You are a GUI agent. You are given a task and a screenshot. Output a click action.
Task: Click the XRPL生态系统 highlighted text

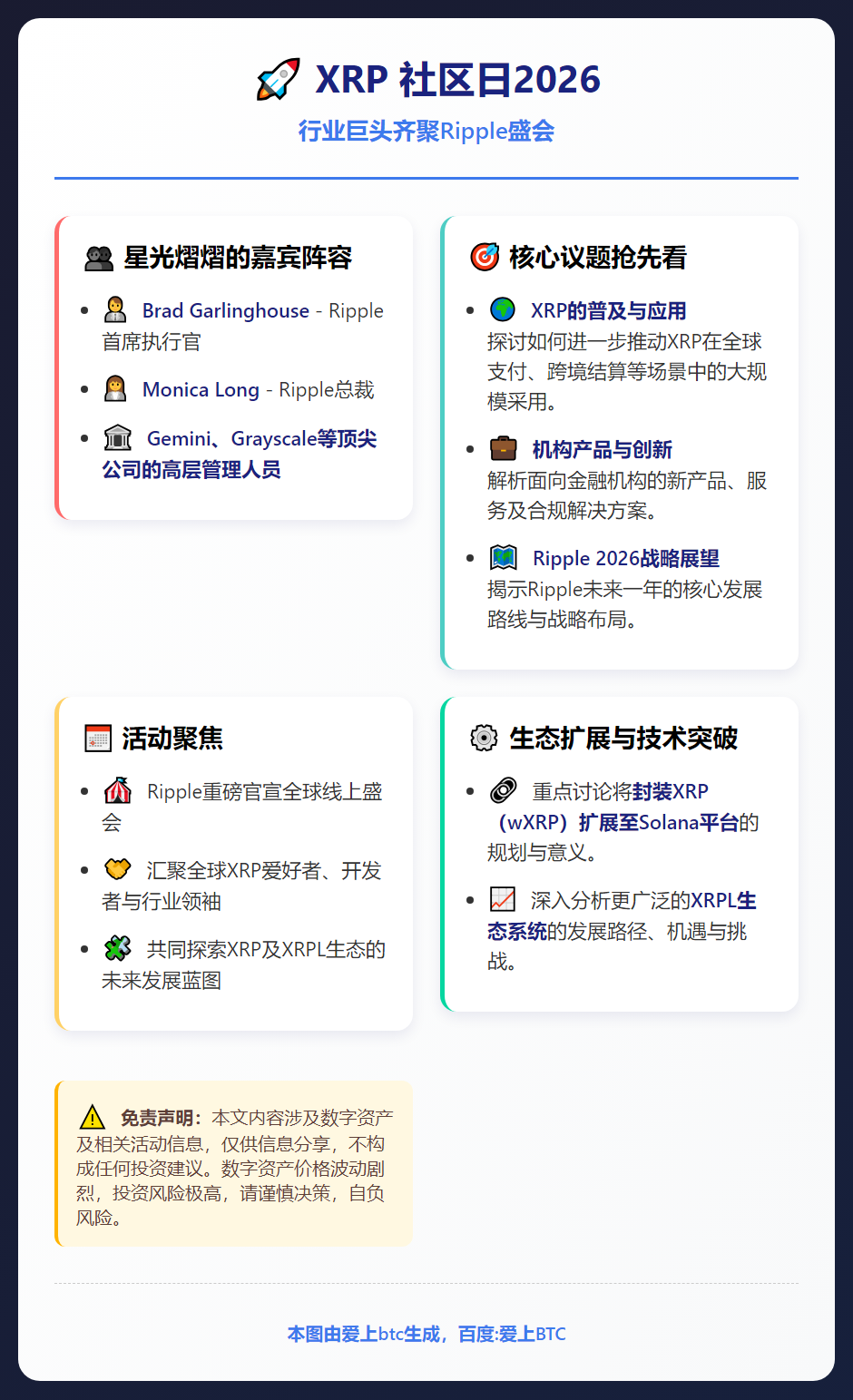[x=622, y=915]
